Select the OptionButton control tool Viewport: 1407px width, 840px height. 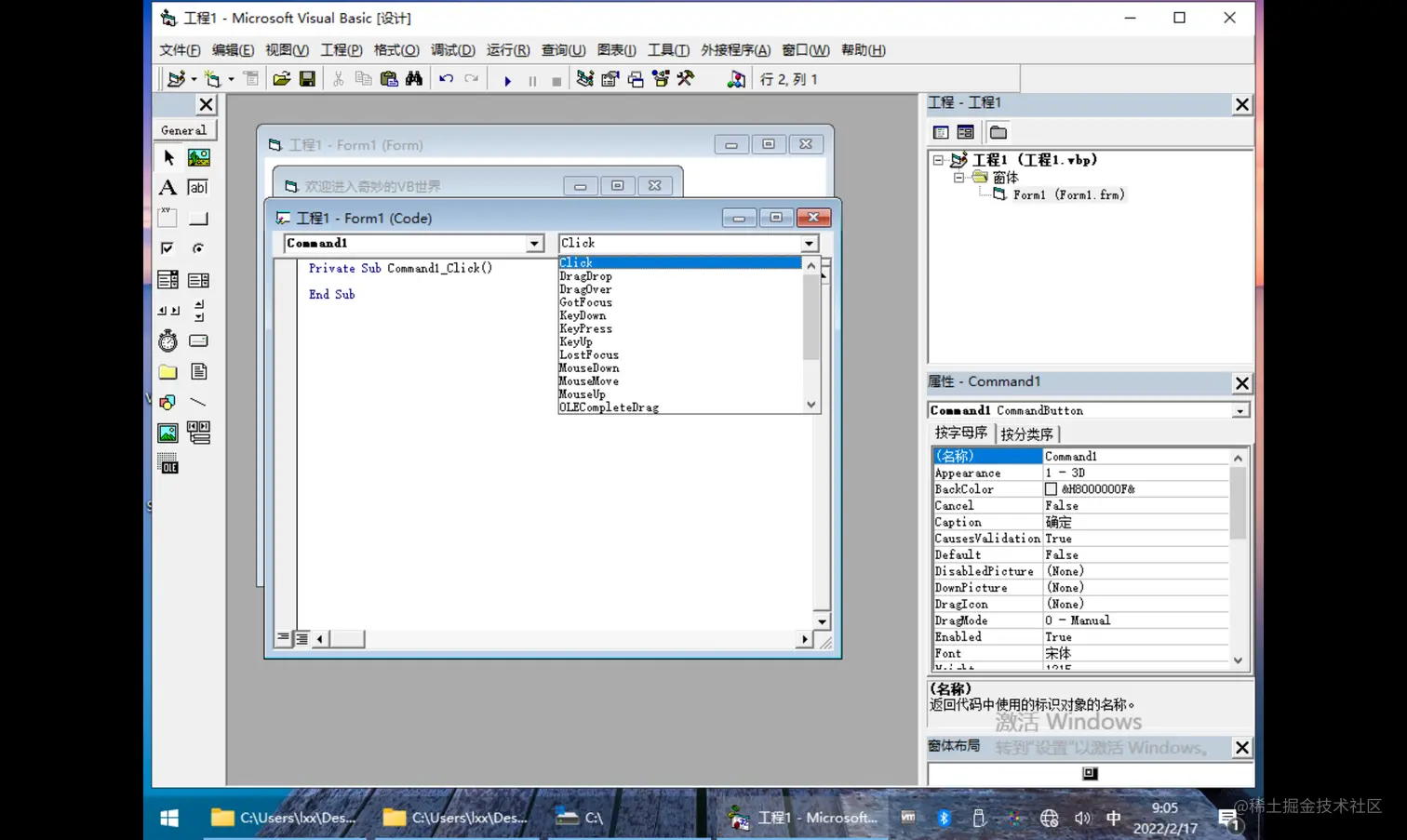pyautogui.click(x=198, y=248)
